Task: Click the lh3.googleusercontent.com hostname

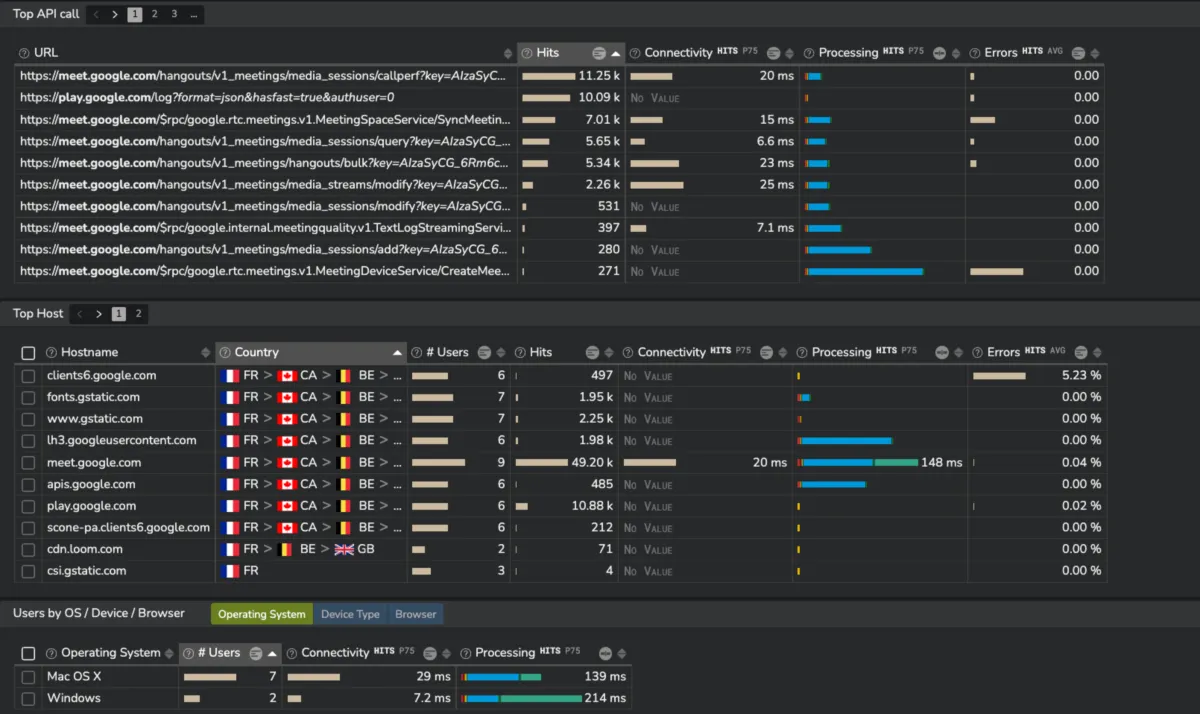Action: [122, 441]
